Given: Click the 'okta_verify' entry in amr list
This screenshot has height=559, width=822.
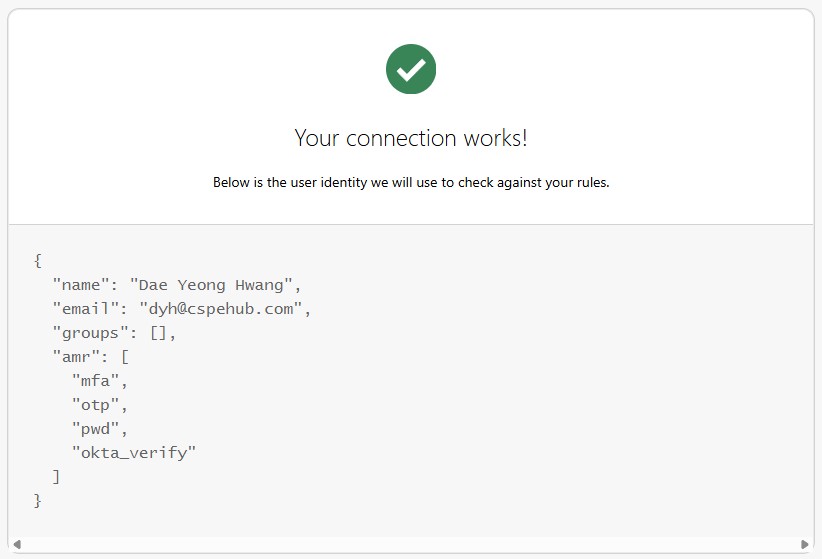Looking at the screenshot, I should (x=134, y=453).
